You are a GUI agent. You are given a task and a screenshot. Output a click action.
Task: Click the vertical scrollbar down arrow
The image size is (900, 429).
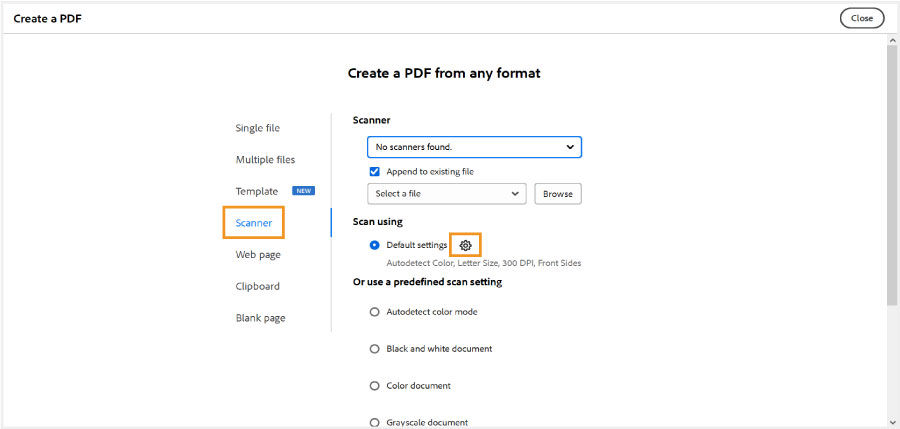pos(892,421)
